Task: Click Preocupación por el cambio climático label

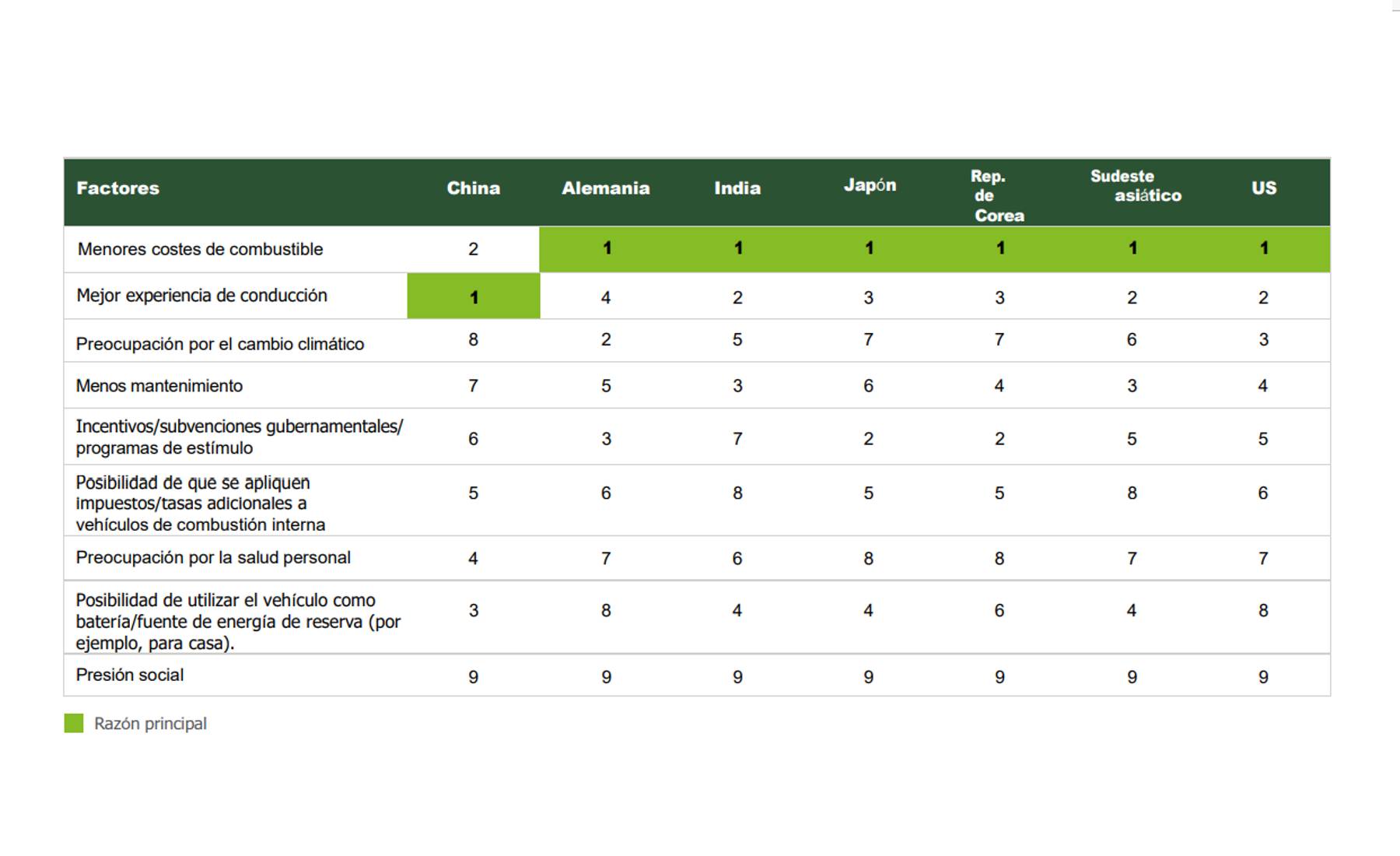Action: 219,344
